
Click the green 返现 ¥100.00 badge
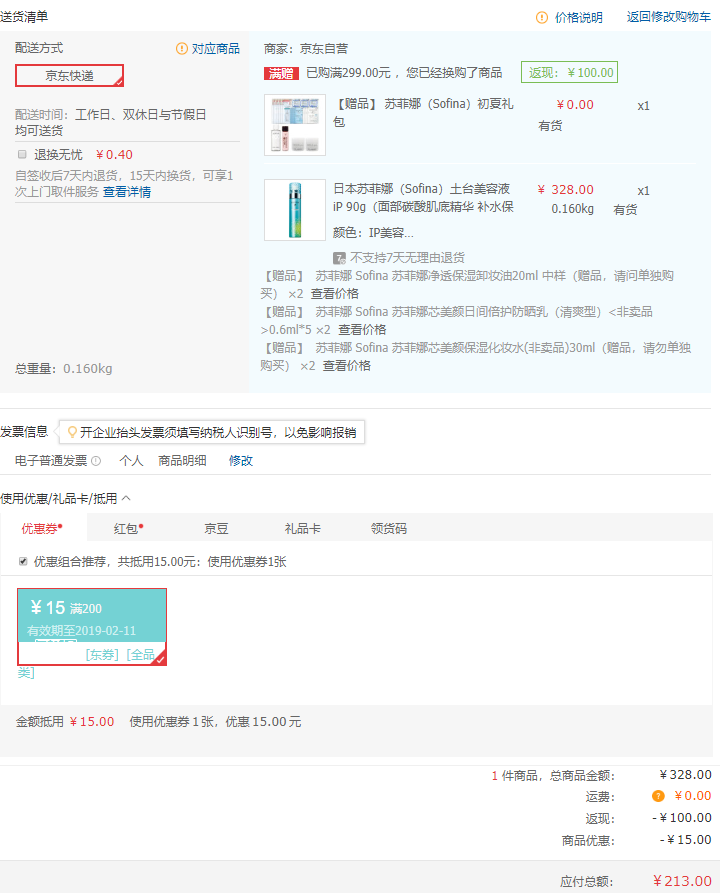click(x=570, y=72)
